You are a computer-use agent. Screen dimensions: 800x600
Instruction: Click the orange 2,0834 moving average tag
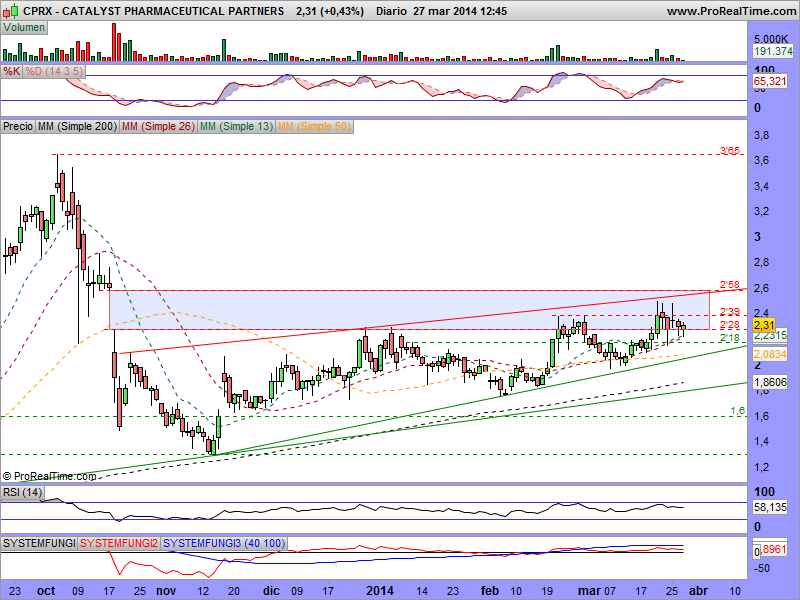[768, 355]
